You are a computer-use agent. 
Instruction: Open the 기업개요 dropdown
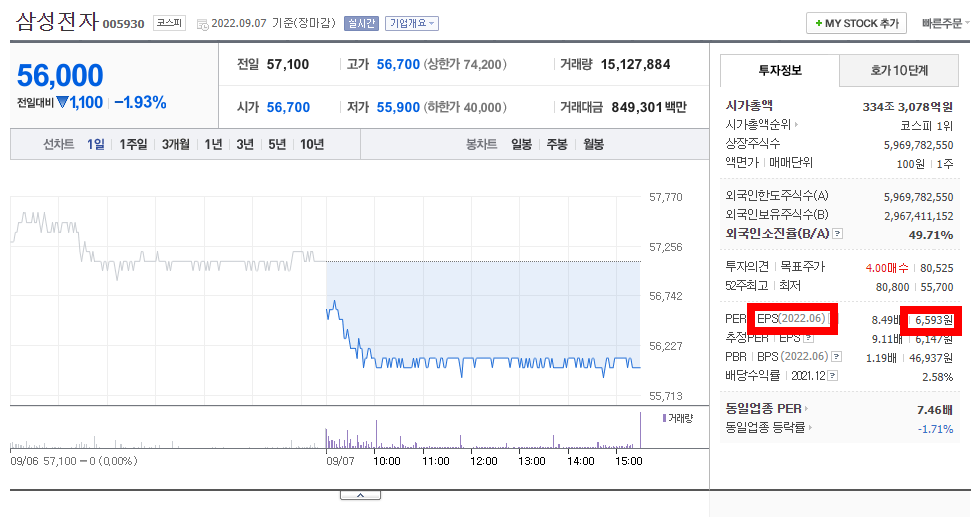click(412, 23)
